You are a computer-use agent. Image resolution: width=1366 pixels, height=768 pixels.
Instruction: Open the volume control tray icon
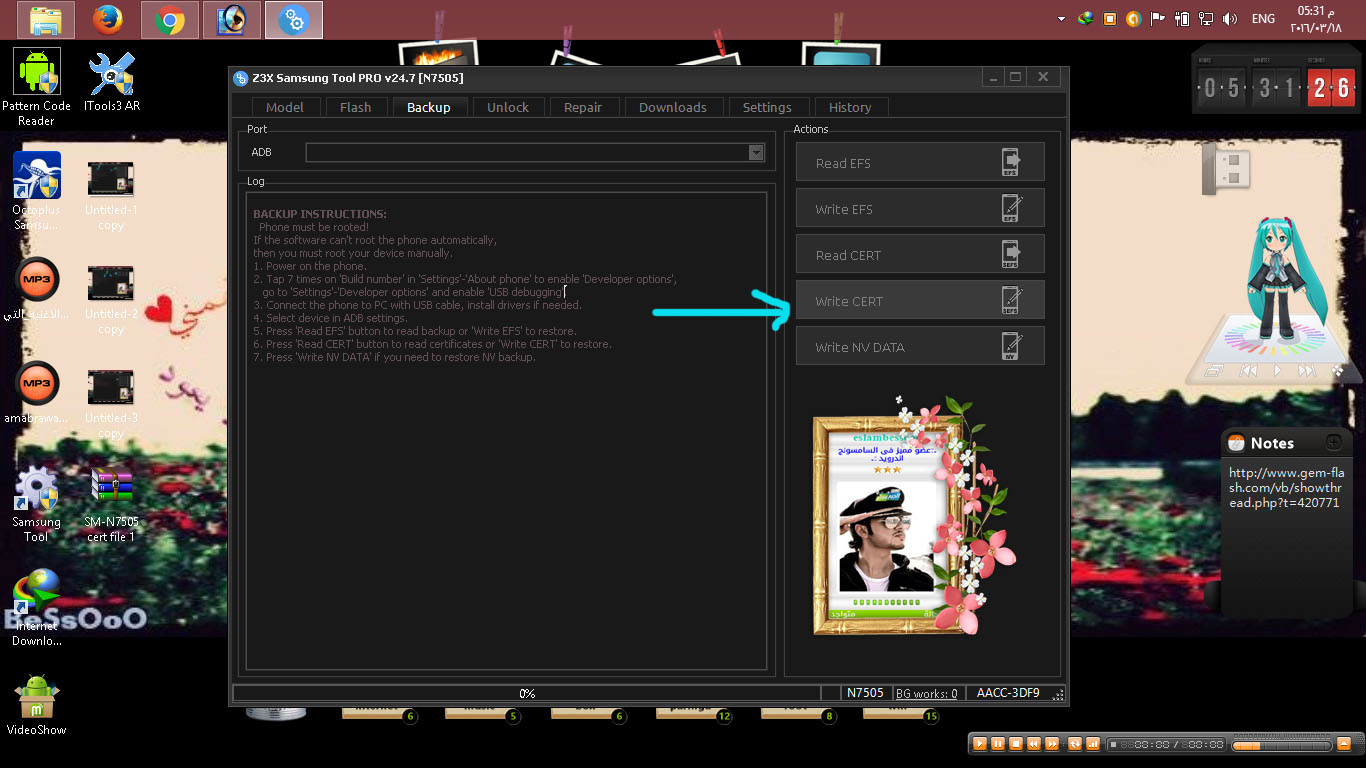[x=1230, y=18]
